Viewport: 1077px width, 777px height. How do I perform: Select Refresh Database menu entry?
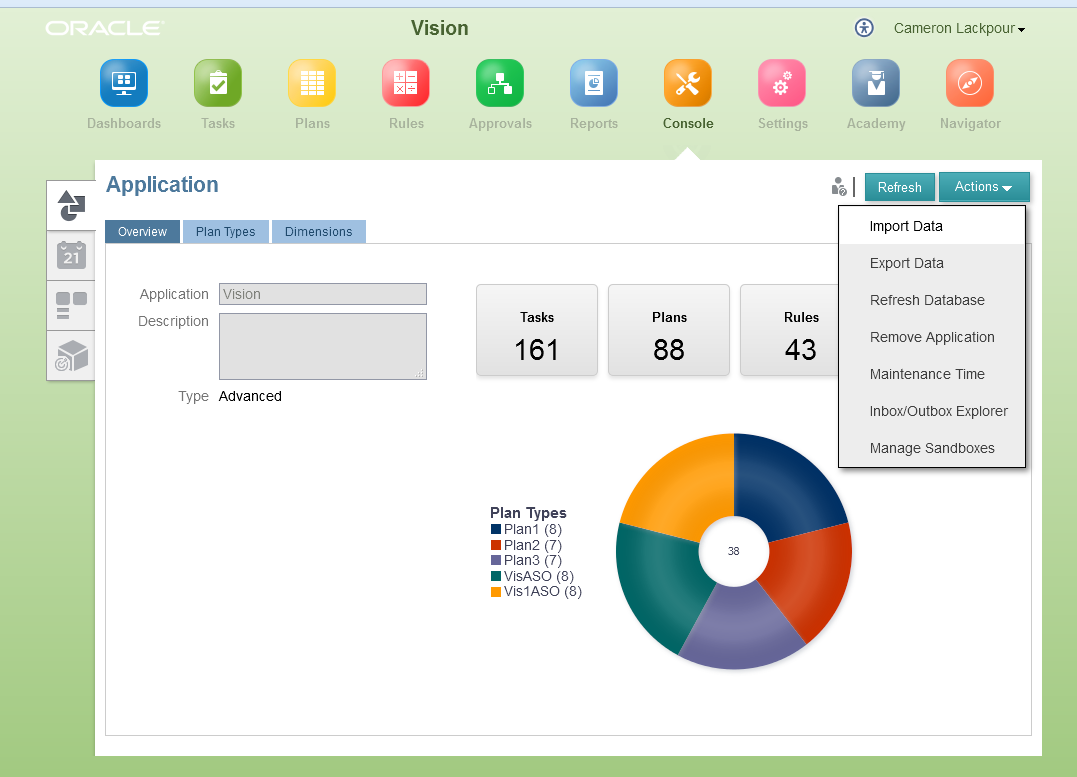932,300
